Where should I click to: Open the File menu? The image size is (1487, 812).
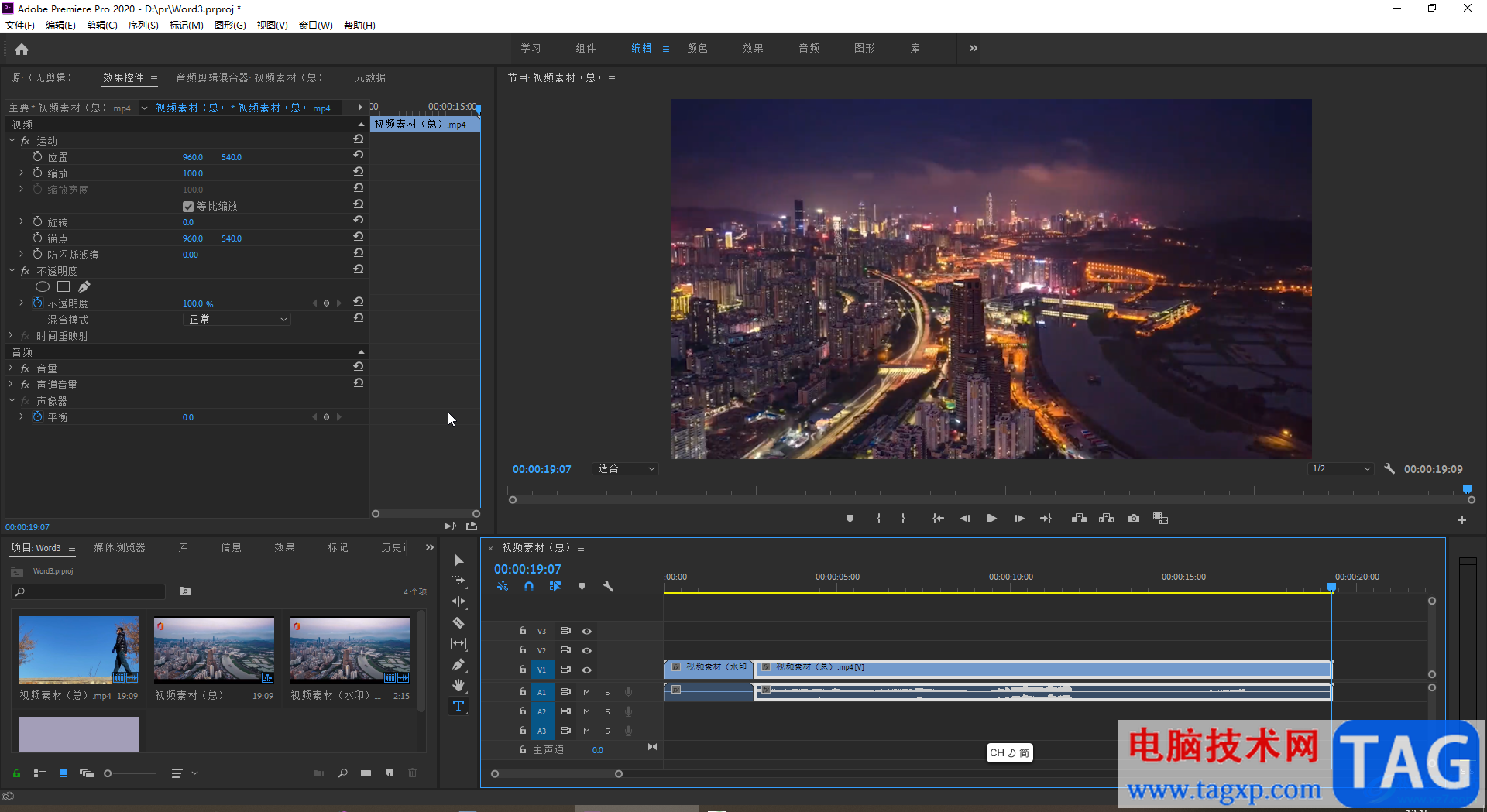click(19, 25)
